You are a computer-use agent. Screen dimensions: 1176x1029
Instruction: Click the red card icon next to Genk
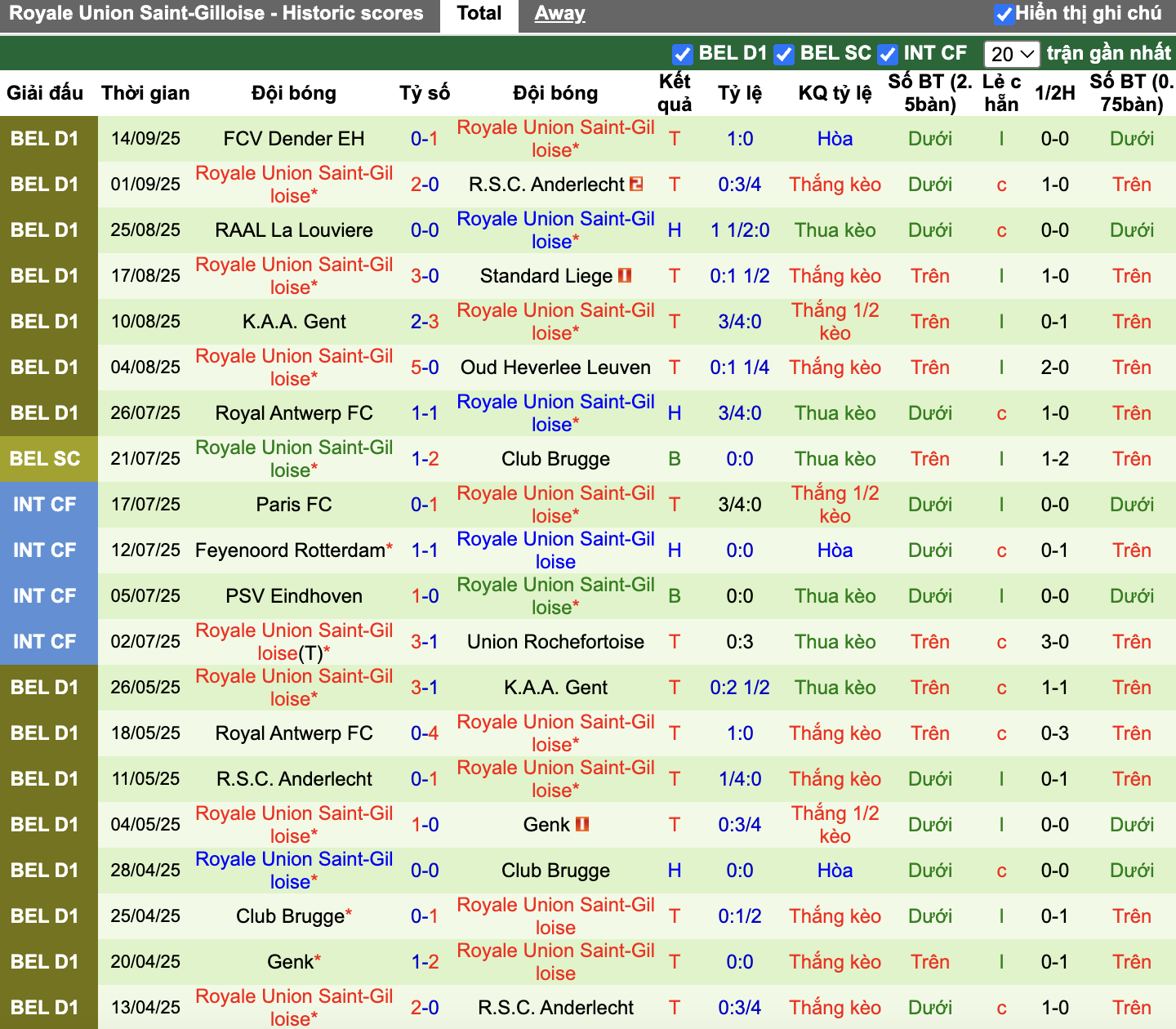(x=582, y=824)
